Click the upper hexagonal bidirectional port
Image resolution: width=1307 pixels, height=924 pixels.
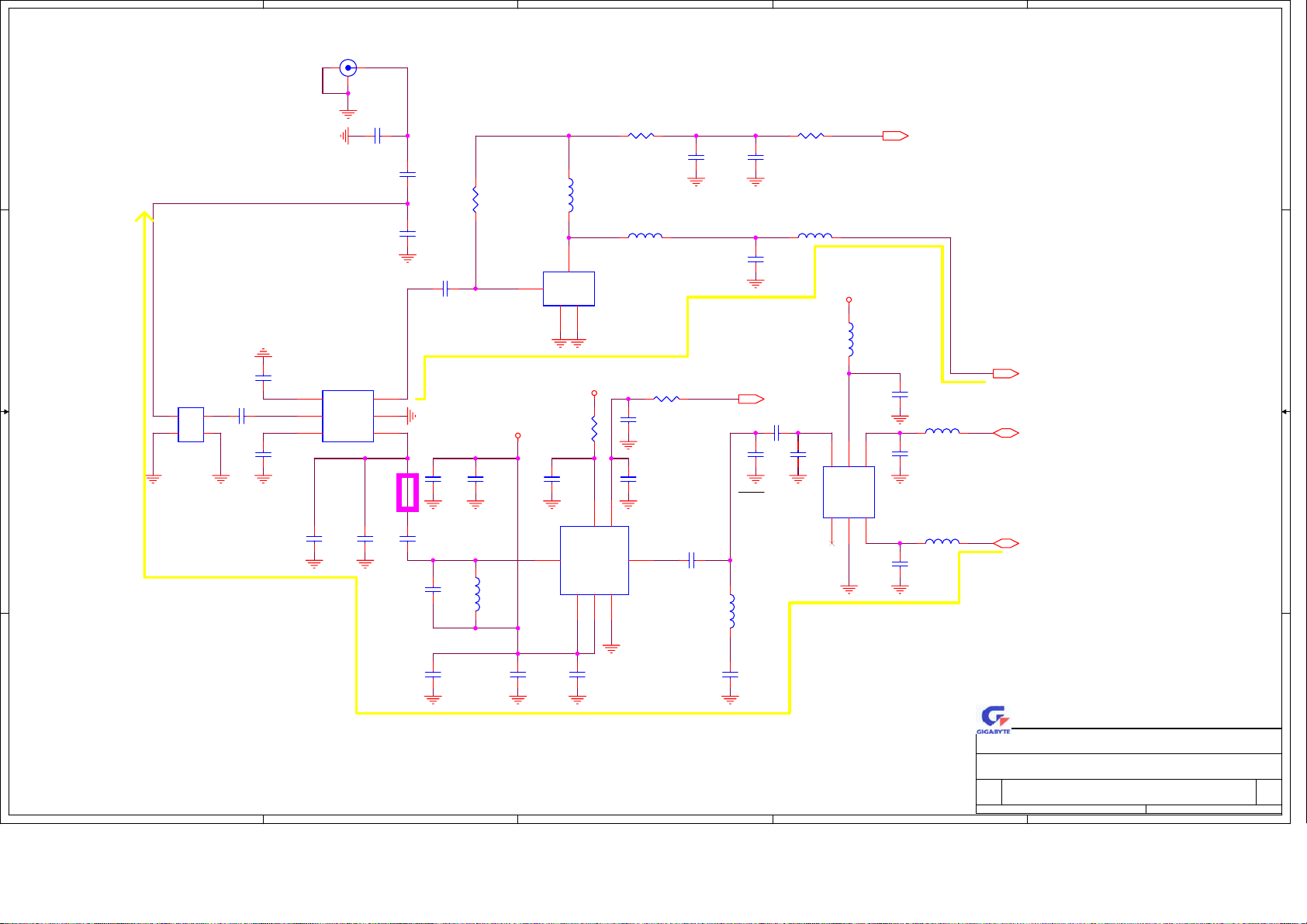(1006, 433)
